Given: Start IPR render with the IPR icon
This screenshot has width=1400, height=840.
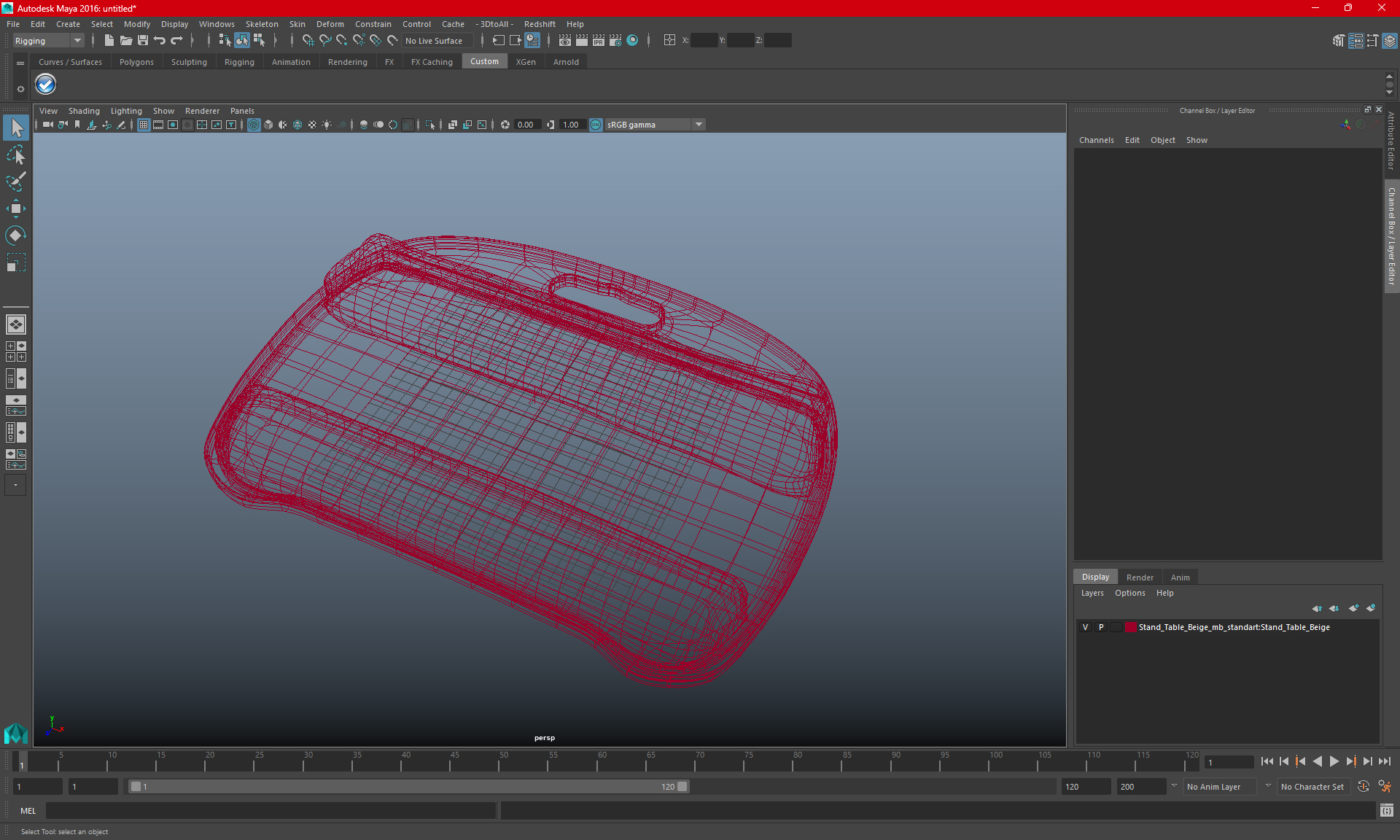Looking at the screenshot, I should coord(599,41).
